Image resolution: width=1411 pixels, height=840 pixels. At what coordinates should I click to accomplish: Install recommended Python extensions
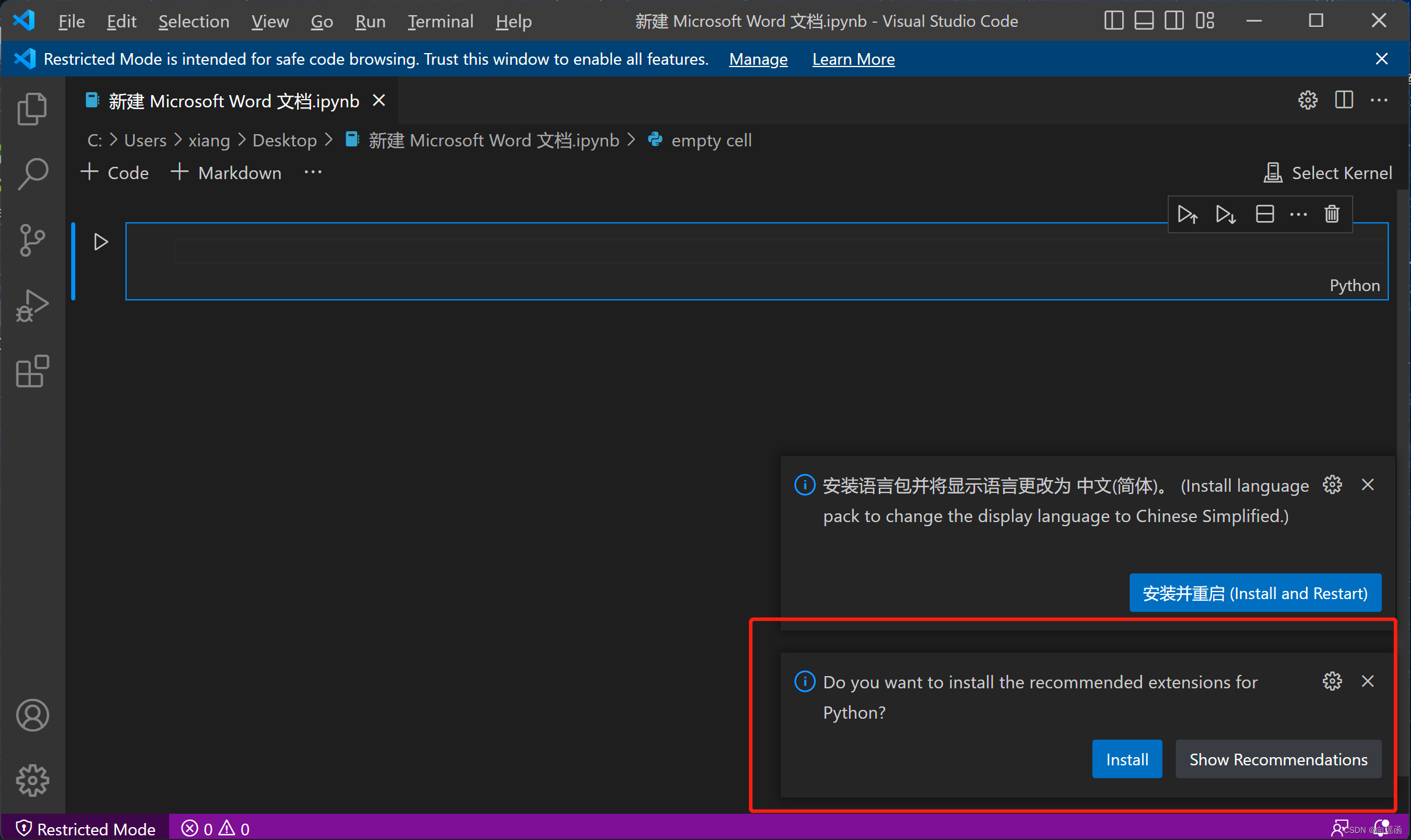pyautogui.click(x=1127, y=759)
